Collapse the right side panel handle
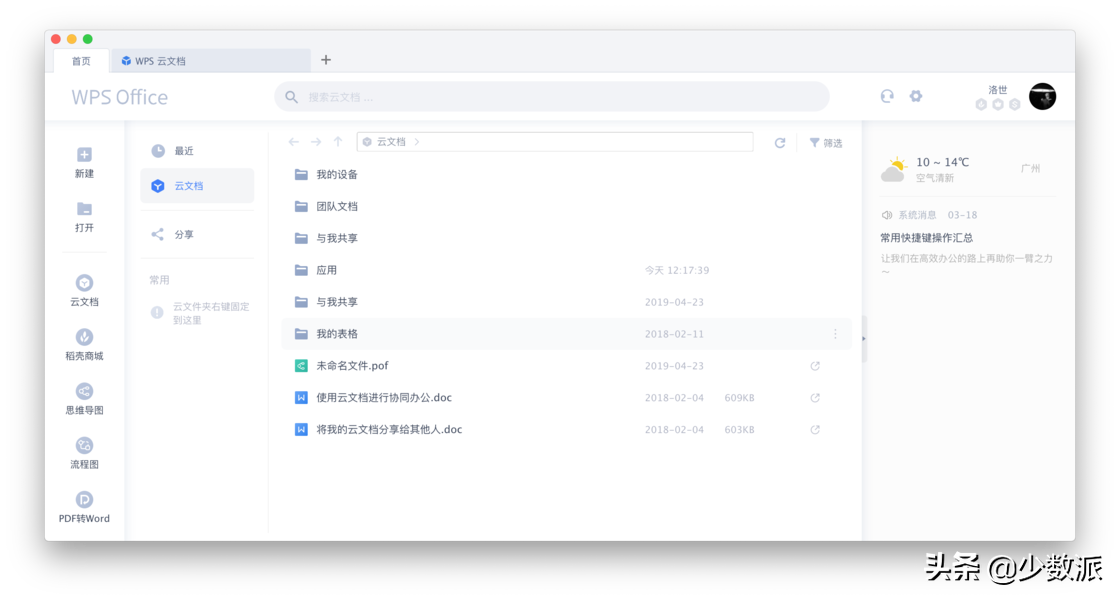Image resolution: width=1120 pixels, height=600 pixels. tap(864, 339)
